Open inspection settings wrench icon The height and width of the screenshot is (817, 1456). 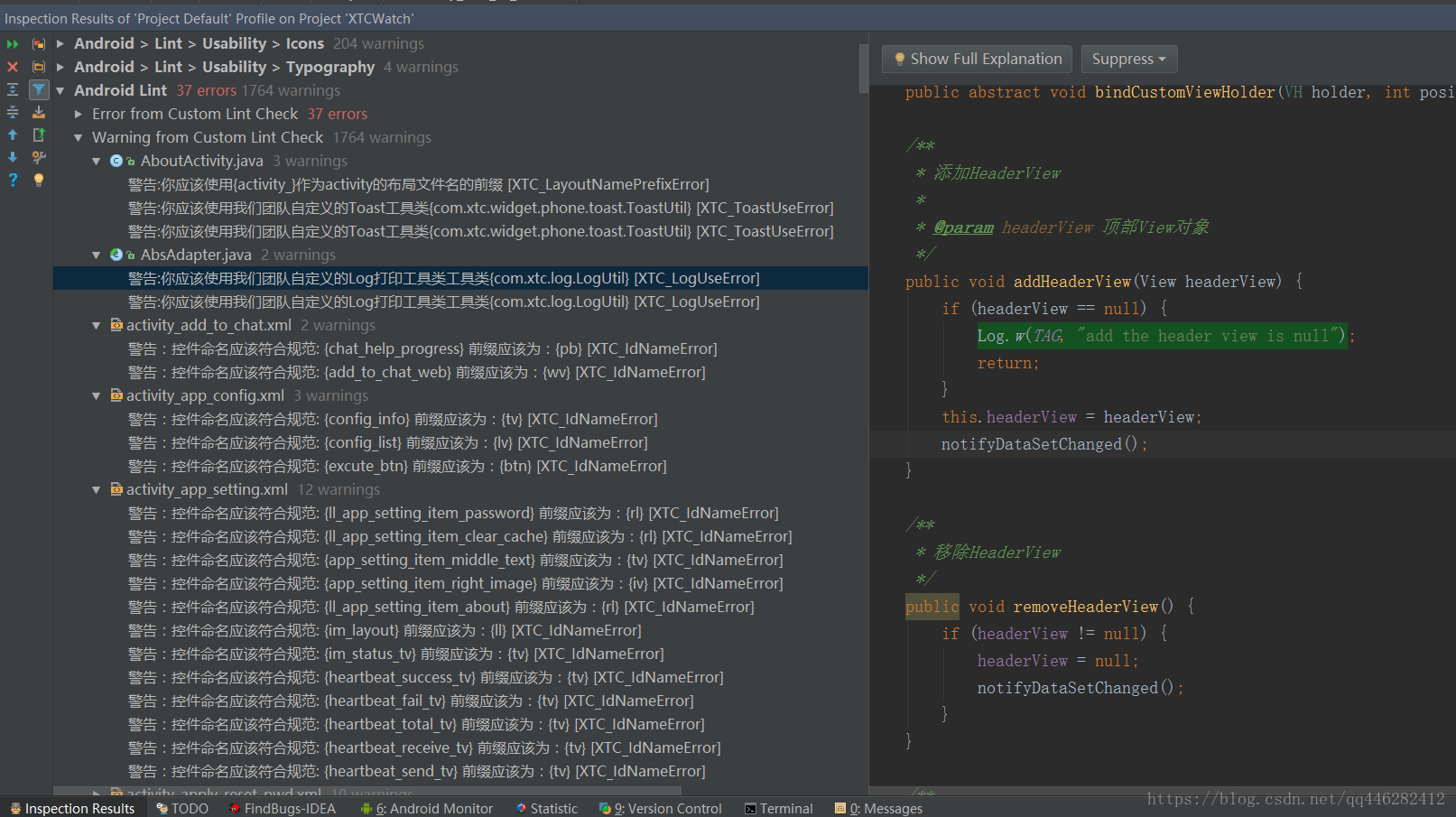(39, 157)
